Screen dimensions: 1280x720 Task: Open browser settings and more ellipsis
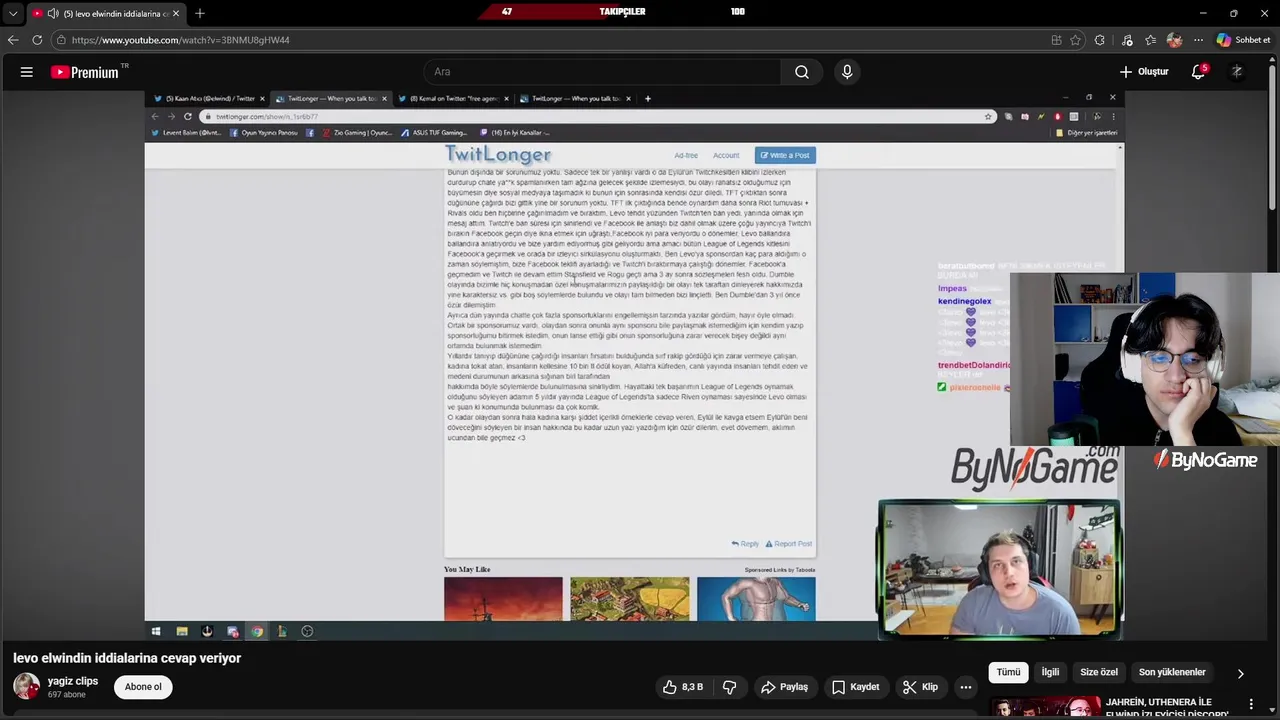pos(1198,40)
